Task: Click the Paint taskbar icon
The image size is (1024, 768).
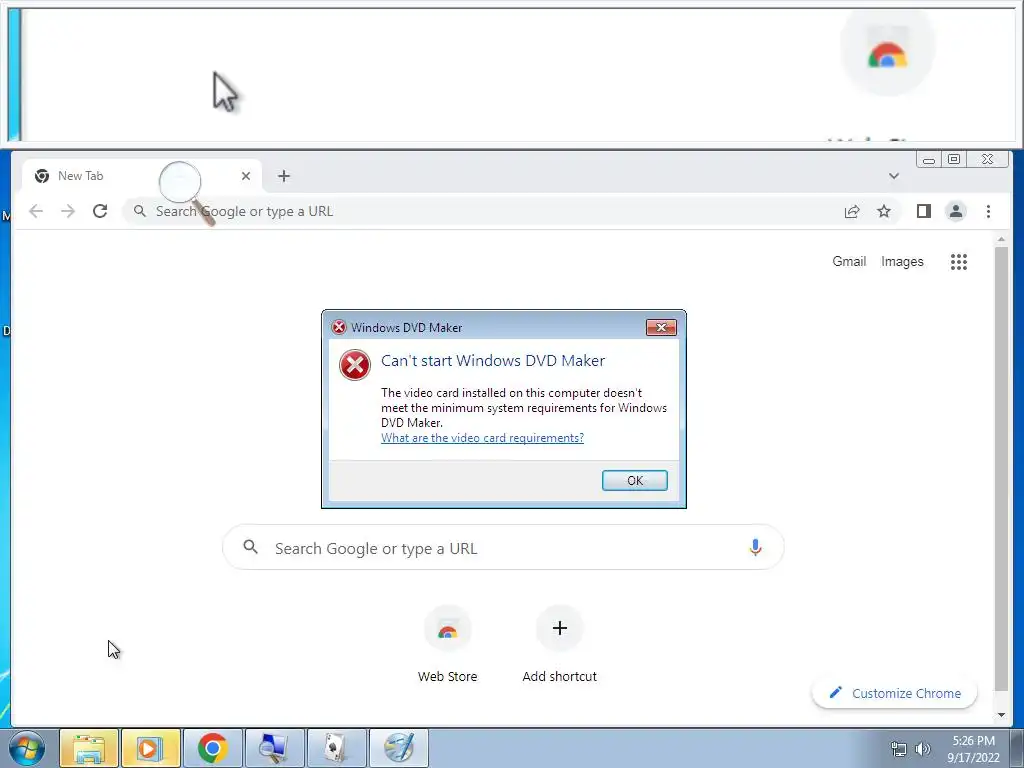Action: [x=399, y=748]
